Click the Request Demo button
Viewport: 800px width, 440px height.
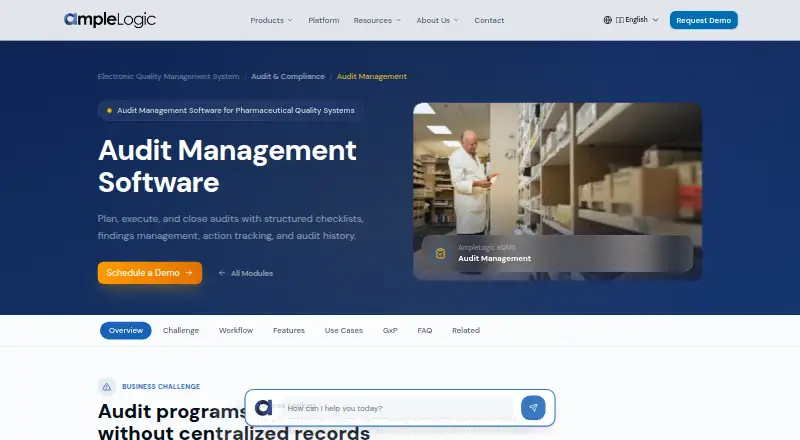point(703,20)
